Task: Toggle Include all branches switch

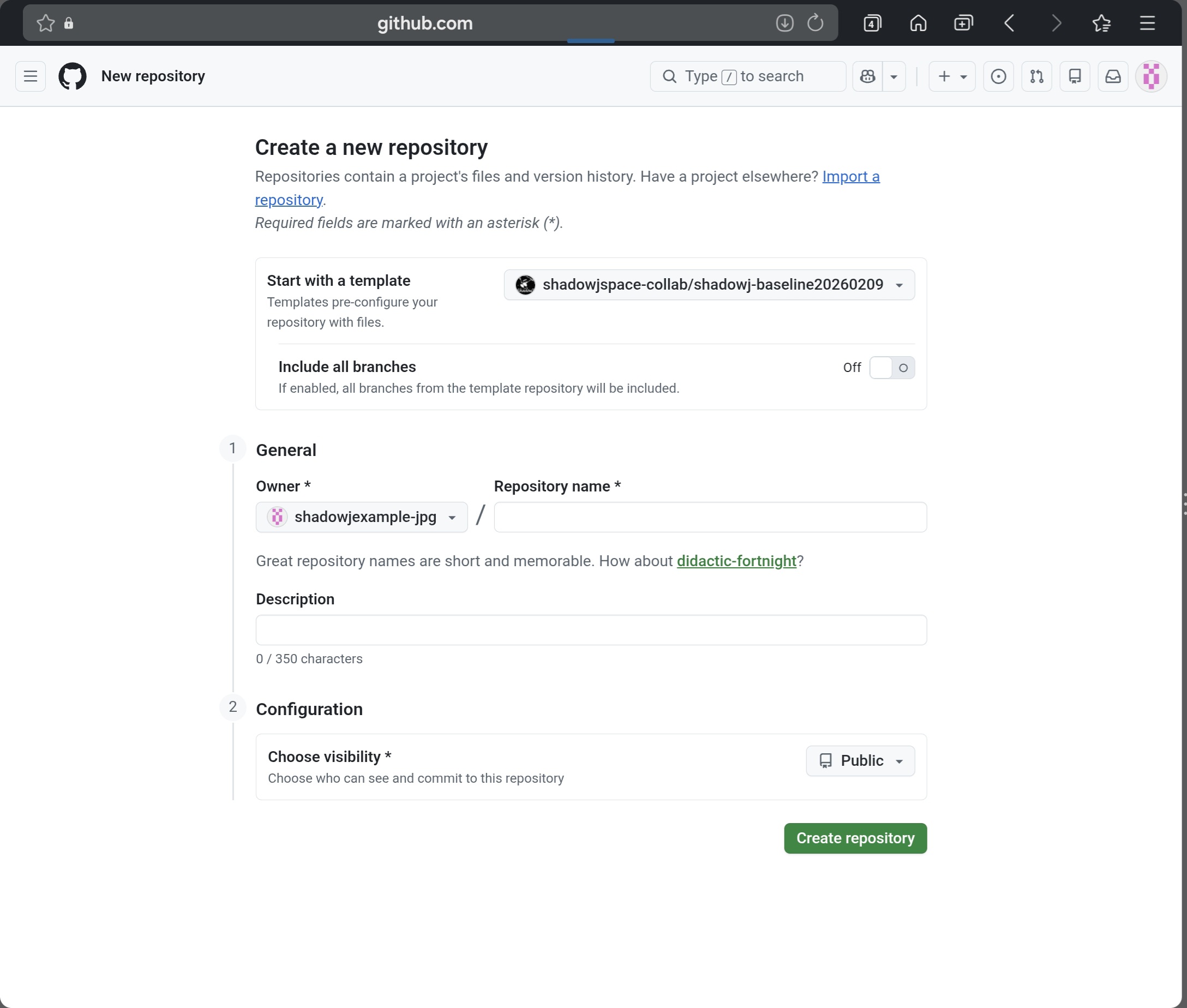Action: [891, 368]
